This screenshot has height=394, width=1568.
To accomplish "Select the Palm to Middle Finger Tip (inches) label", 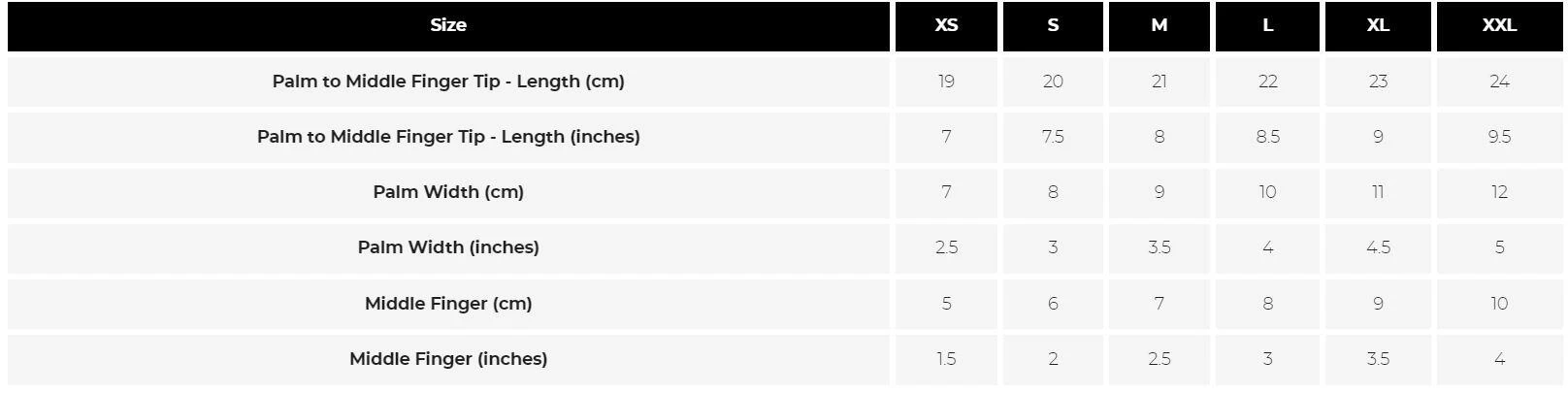I will click(448, 137).
